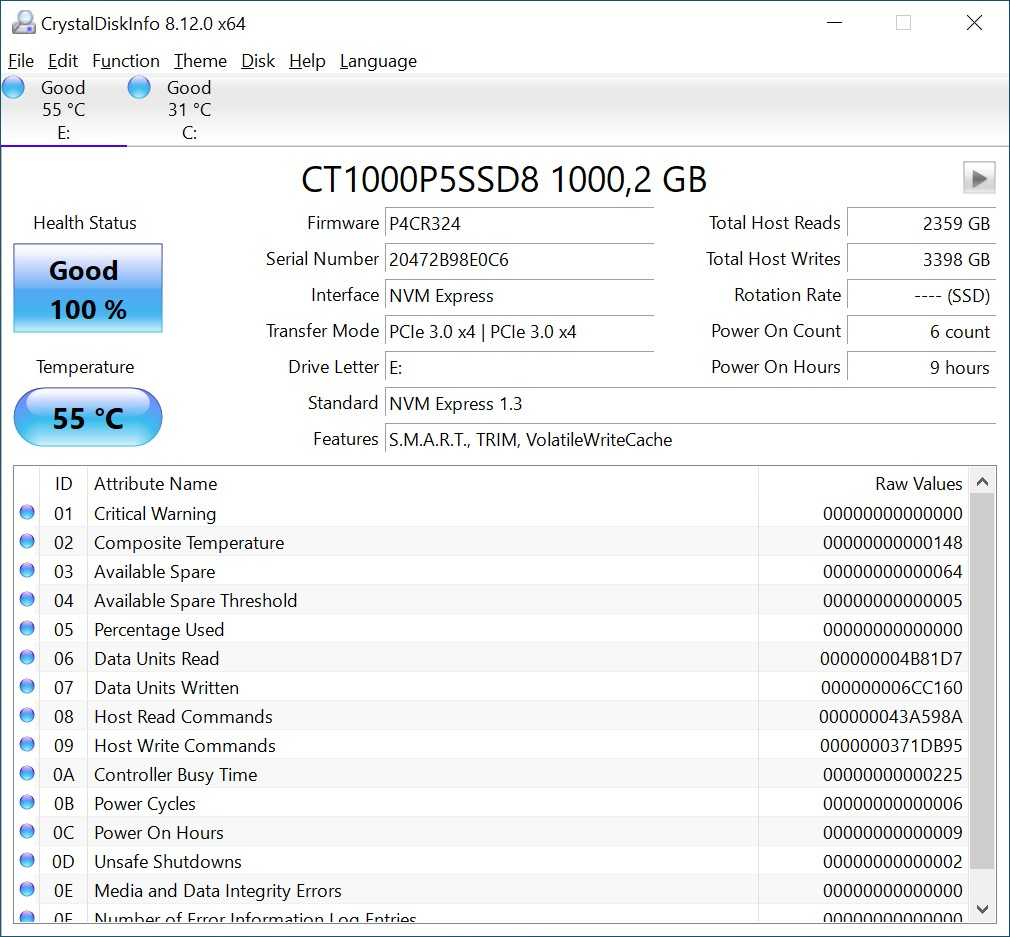
Task: Click the Critical Warning status indicator dot
Action: tap(27, 513)
